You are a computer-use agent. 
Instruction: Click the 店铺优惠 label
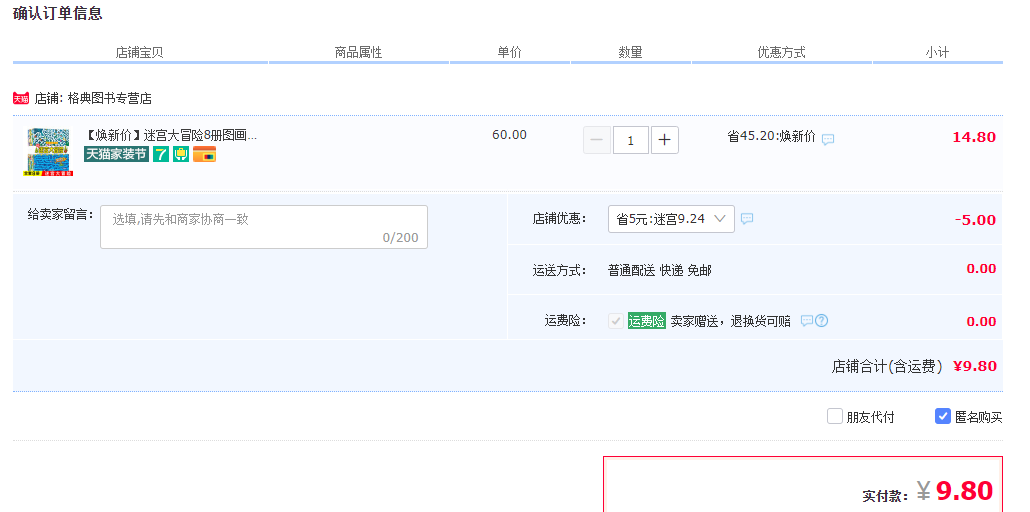point(559,219)
